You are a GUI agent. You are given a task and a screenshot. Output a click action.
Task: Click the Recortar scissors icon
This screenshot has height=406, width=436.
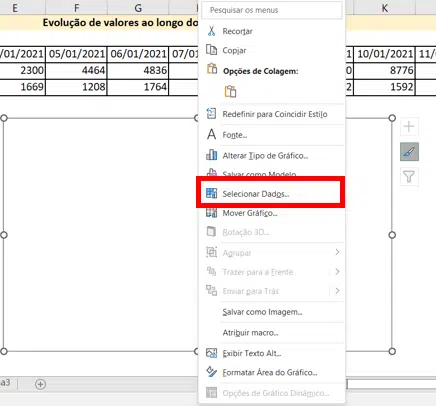pyautogui.click(x=211, y=31)
